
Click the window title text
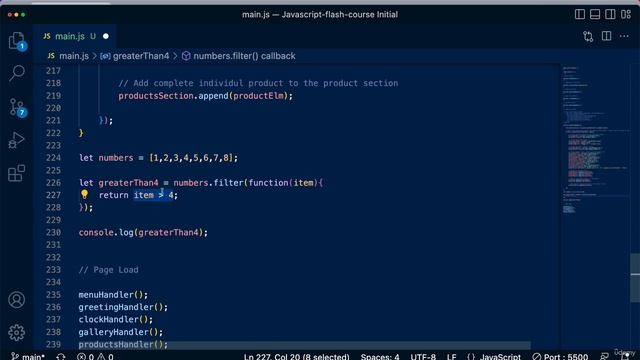click(x=320, y=14)
